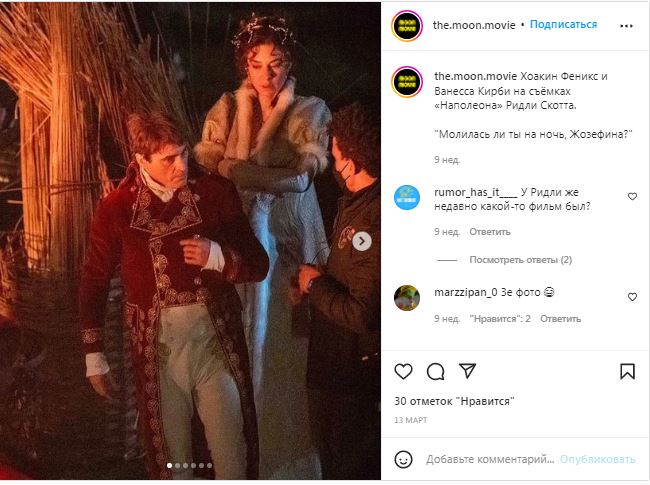Like rumor_has_it___ comment heart
The image size is (650, 485).
[632, 197]
